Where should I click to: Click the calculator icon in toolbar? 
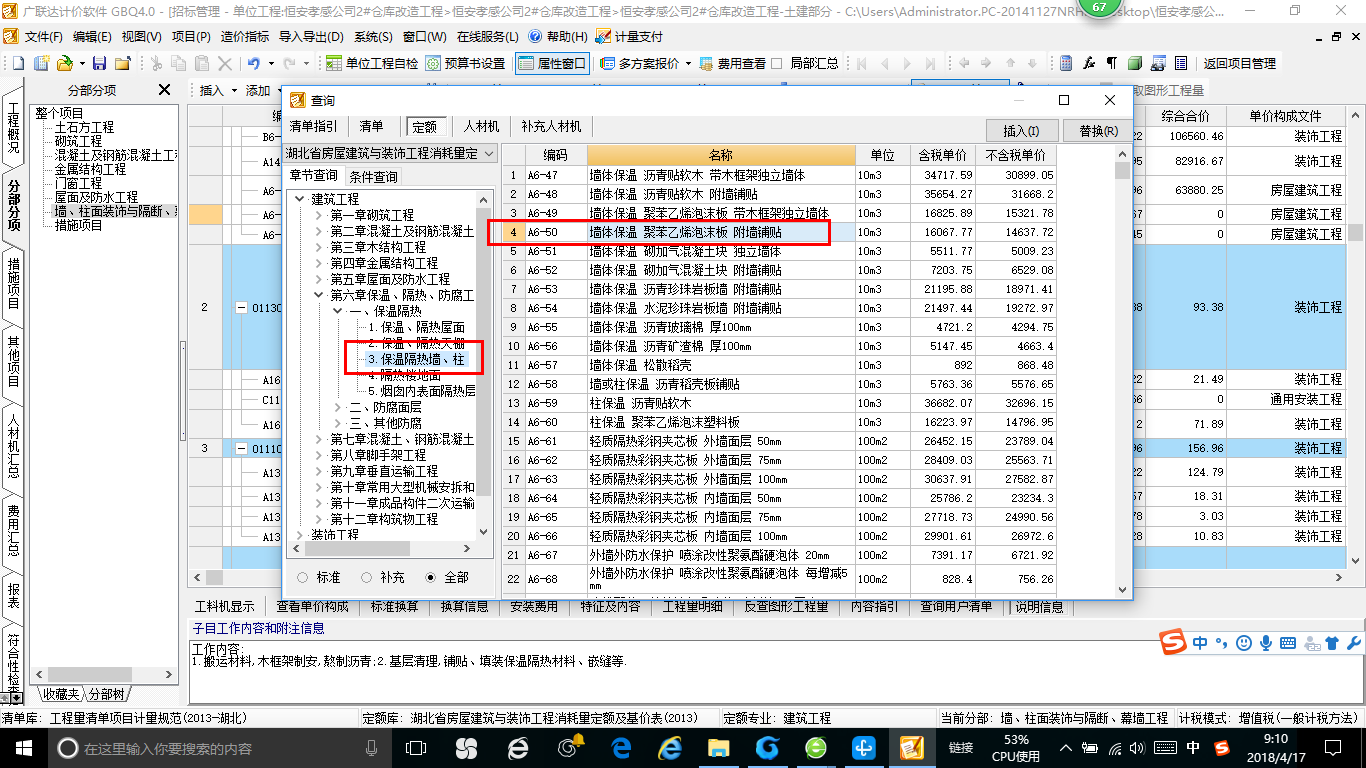click(x=1066, y=63)
